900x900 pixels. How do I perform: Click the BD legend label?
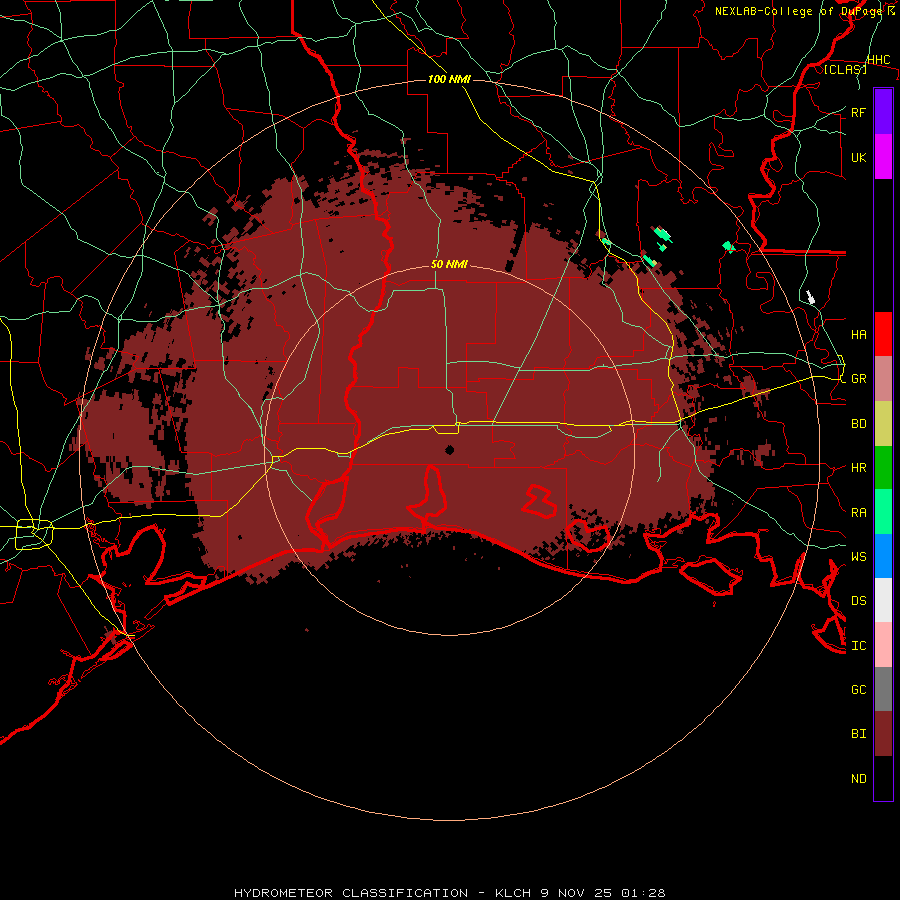[858, 424]
